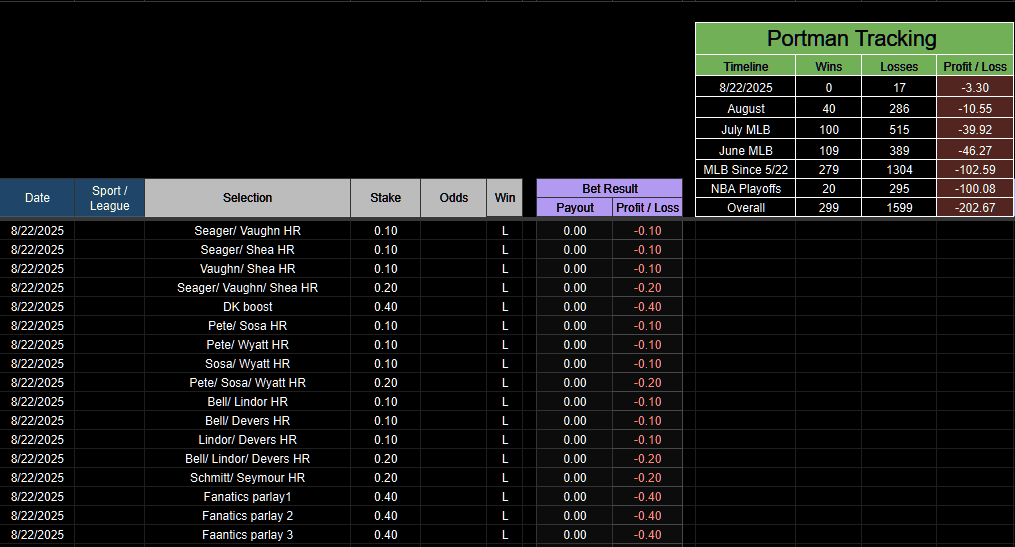Click the -0.40 loss in DK boost row

pos(647,306)
